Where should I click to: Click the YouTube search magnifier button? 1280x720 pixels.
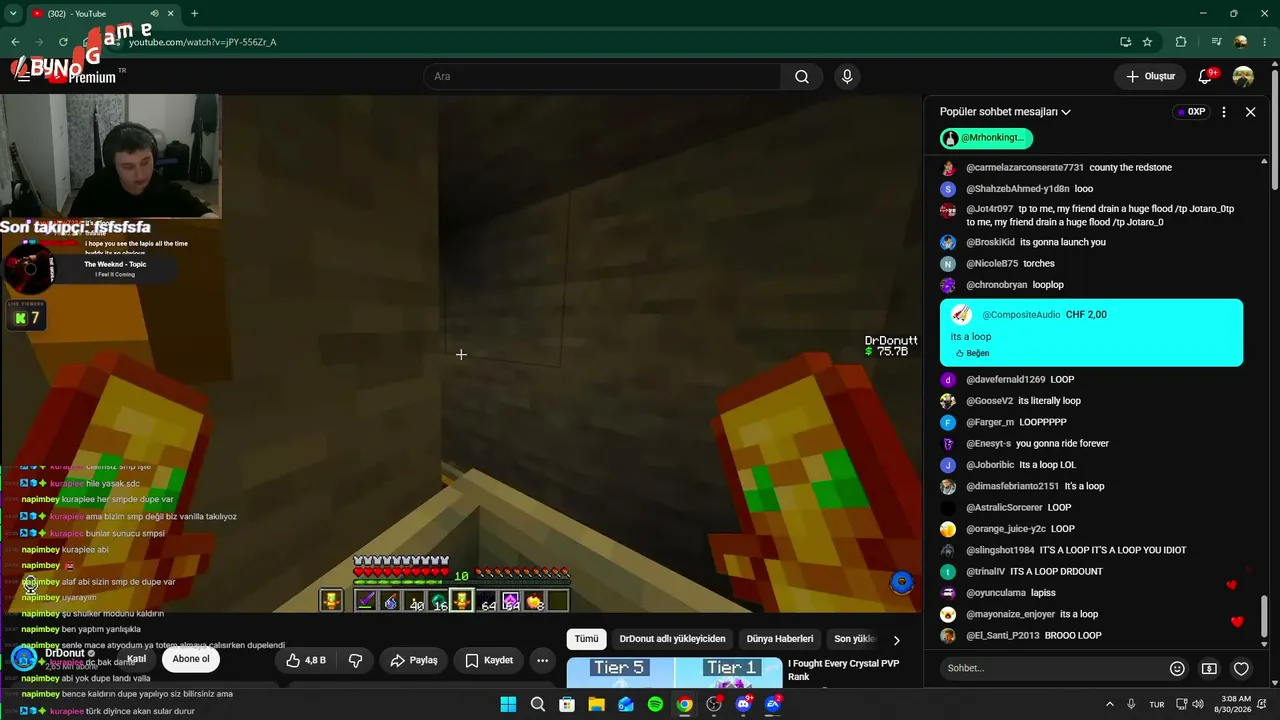(x=802, y=77)
